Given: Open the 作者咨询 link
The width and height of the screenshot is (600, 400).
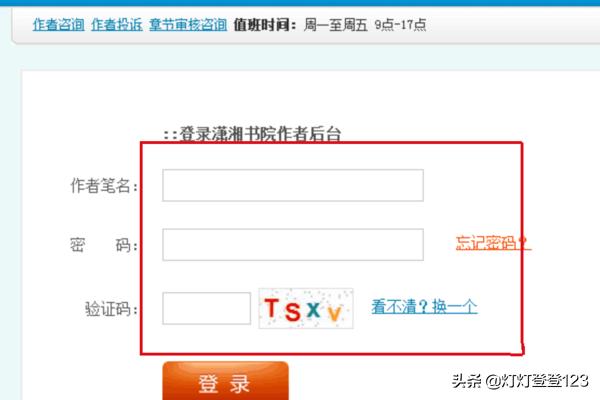Looking at the screenshot, I should 59,25.
